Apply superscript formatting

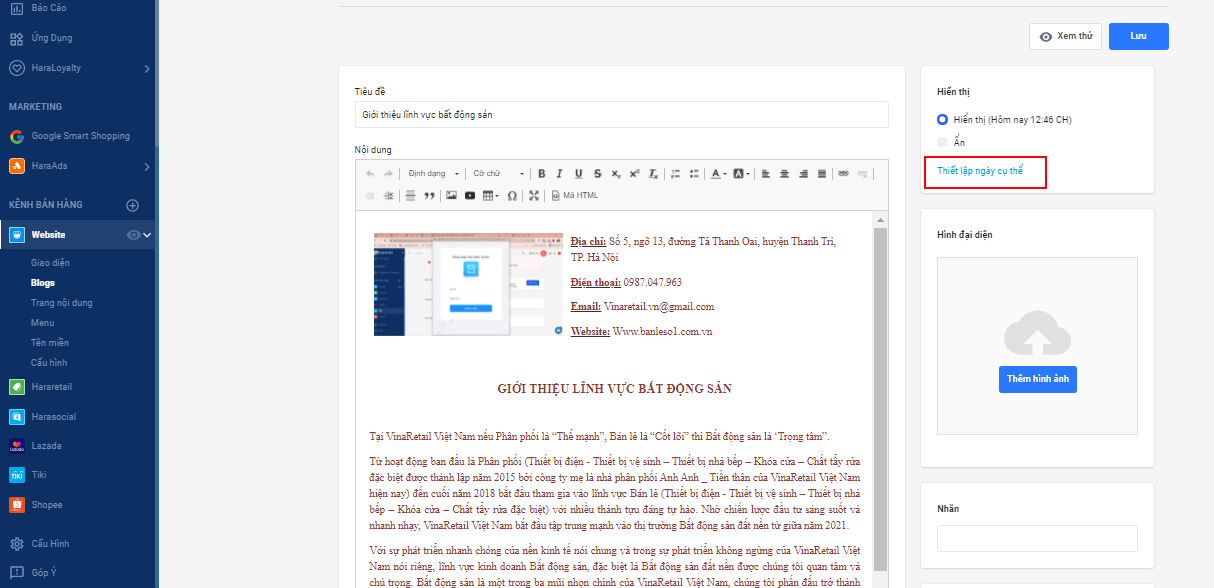click(x=634, y=173)
